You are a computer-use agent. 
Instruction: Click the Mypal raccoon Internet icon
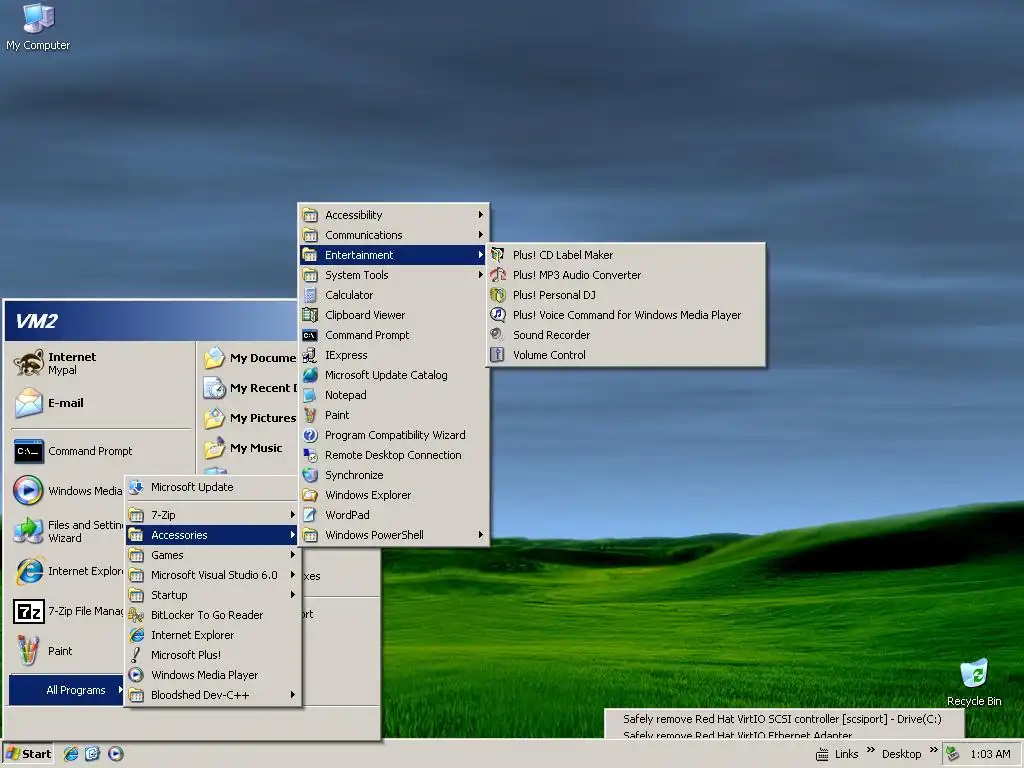(x=29, y=363)
